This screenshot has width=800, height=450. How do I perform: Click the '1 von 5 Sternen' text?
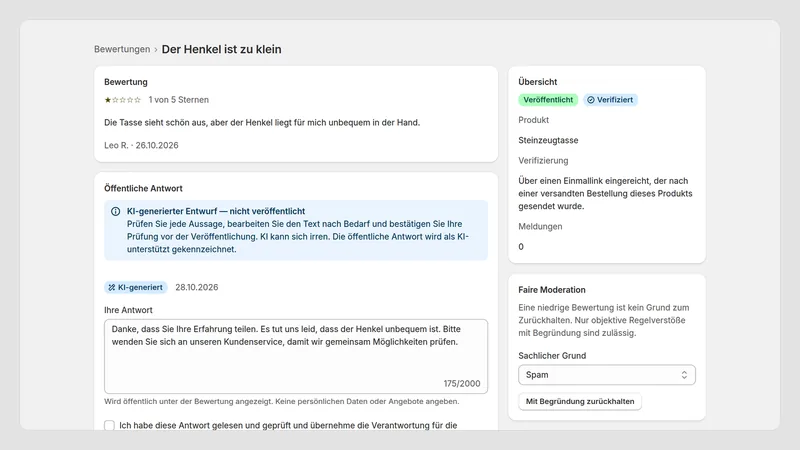tap(179, 100)
